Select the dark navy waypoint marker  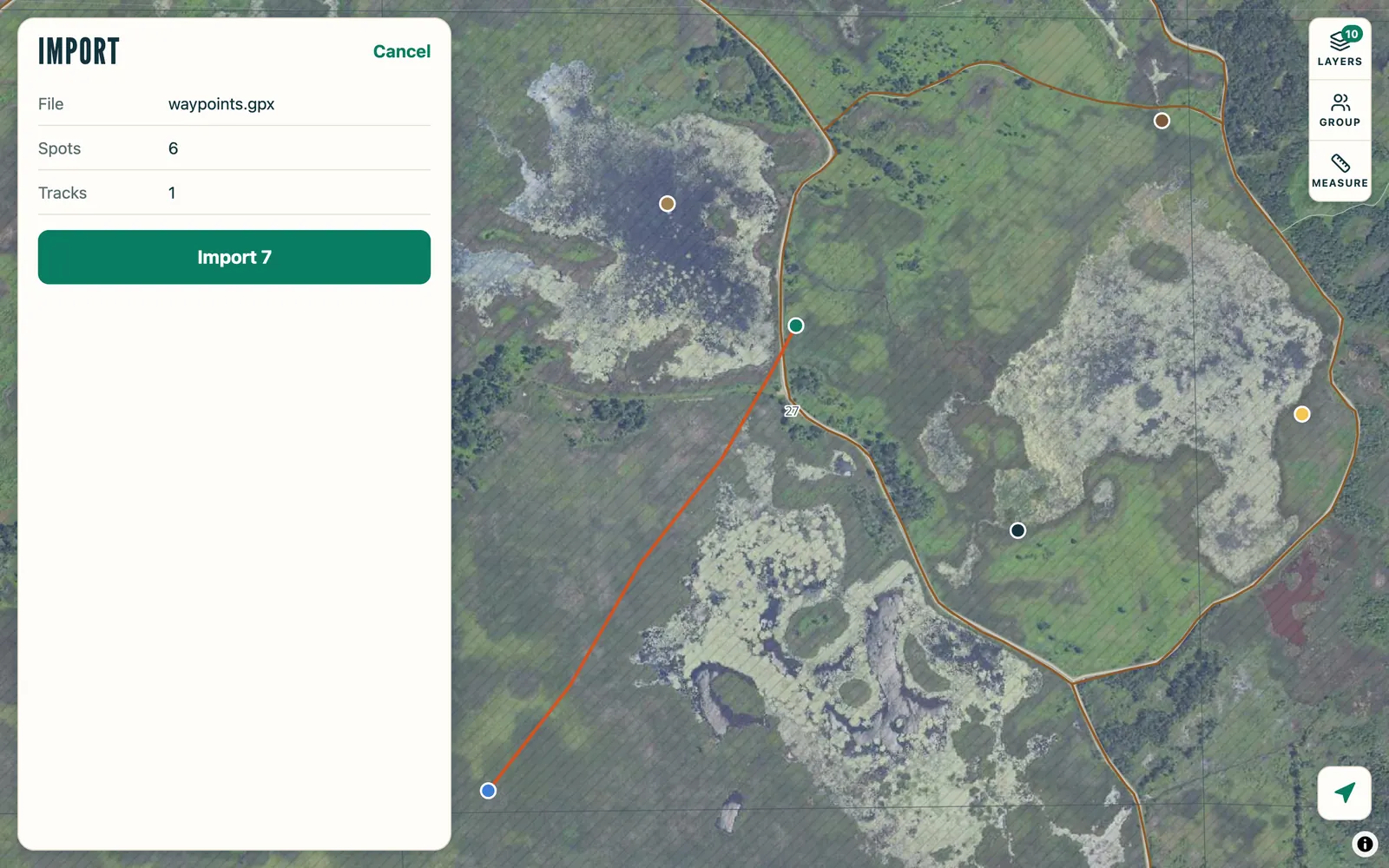1018,530
